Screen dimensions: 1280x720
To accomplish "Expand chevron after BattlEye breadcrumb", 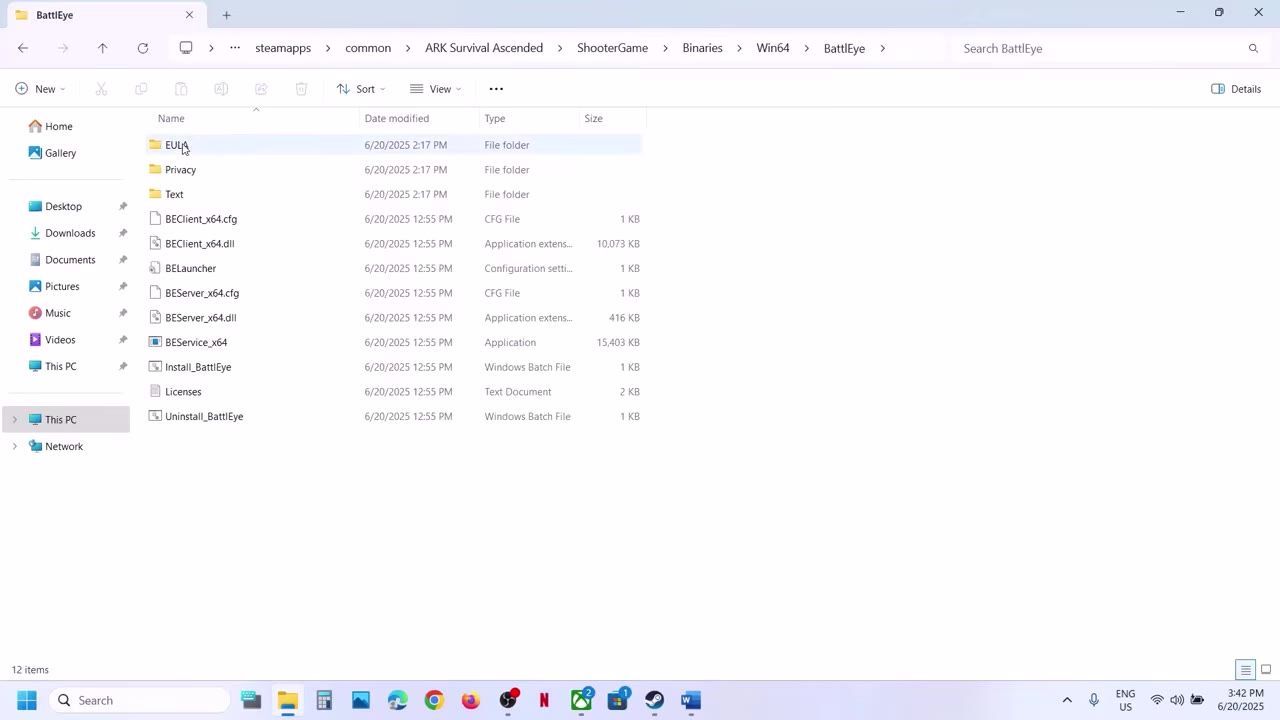I will [882, 48].
